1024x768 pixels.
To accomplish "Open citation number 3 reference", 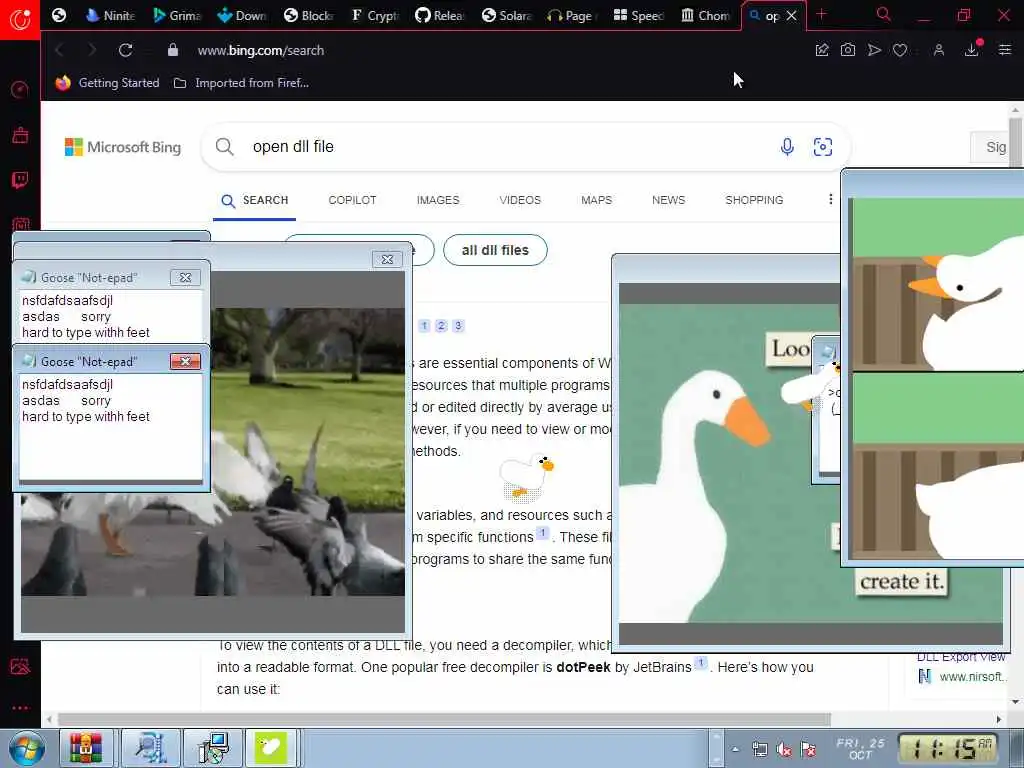I will pyautogui.click(x=458, y=325).
